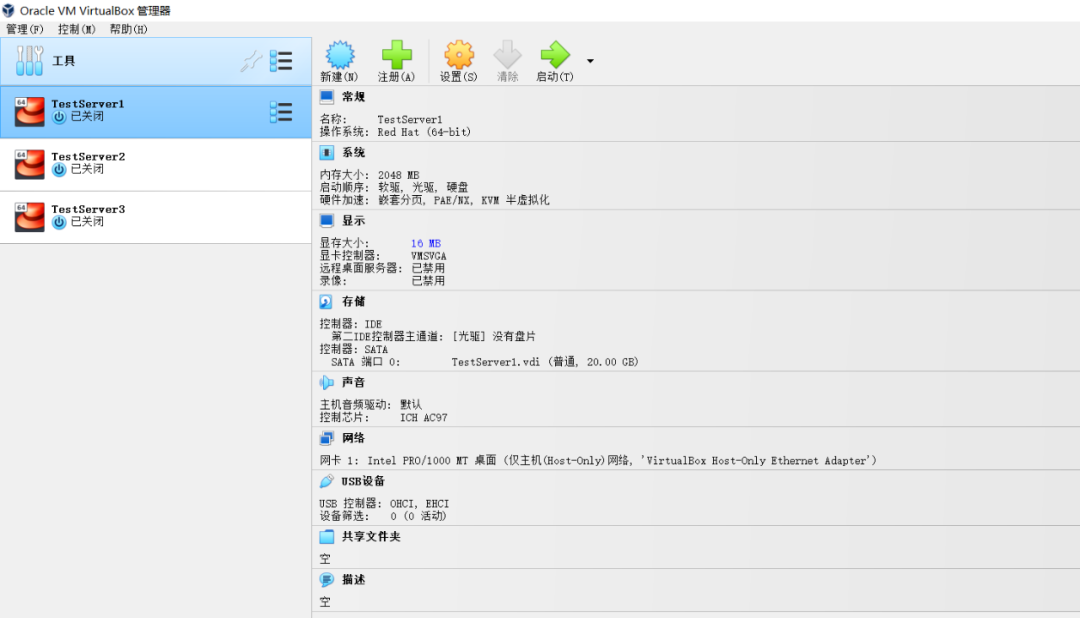This screenshot has height=618, width=1080.
Task: Click the boot order value 软驱, 光驱, 硬盘
Action: tap(423, 187)
